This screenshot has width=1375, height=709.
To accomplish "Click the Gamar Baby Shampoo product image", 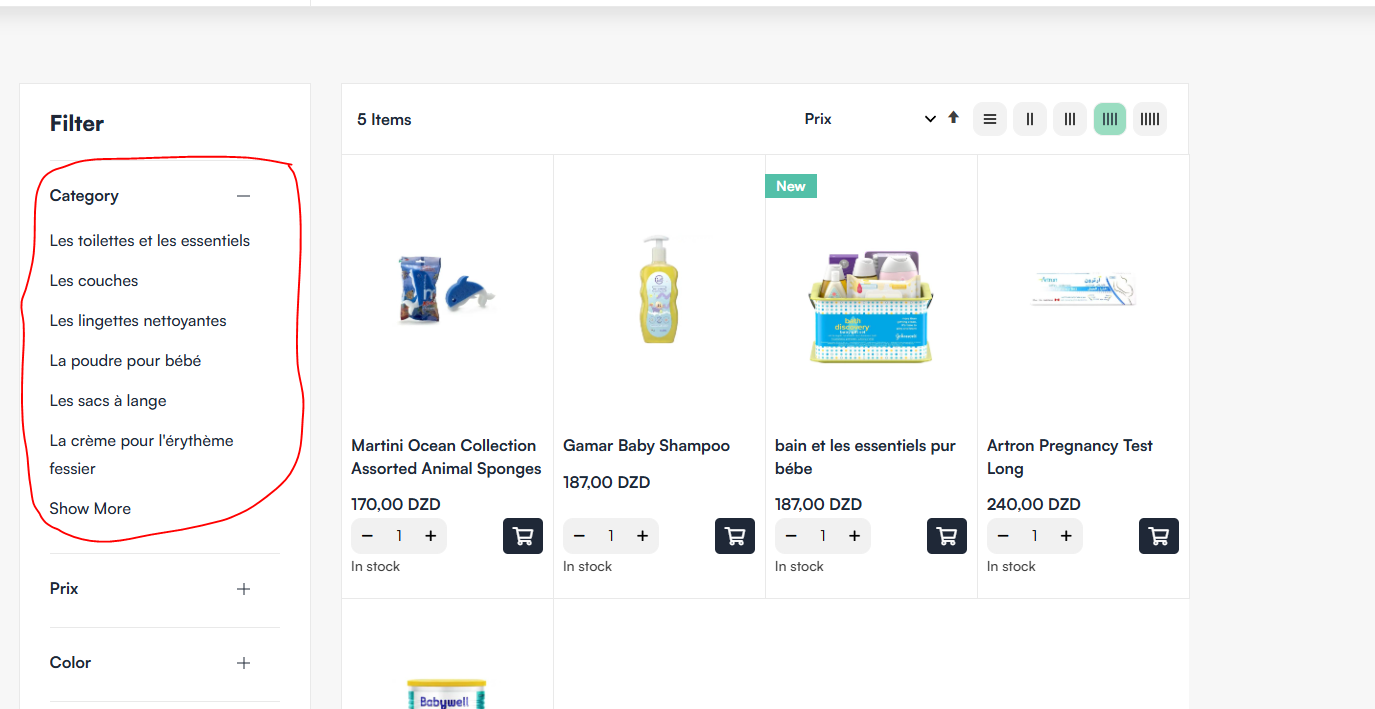I will 658,289.
